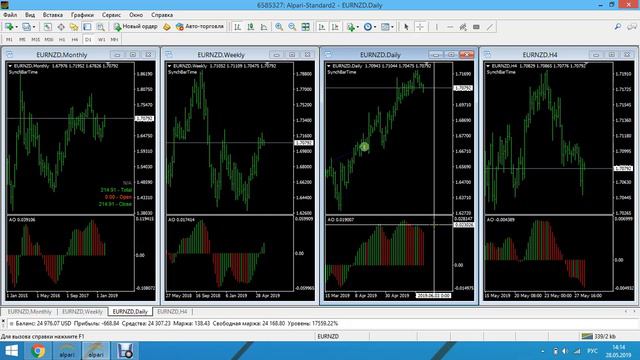Screen dimensions: 640x360
Task: Switch timeframe to H4
Action: coord(75,40)
